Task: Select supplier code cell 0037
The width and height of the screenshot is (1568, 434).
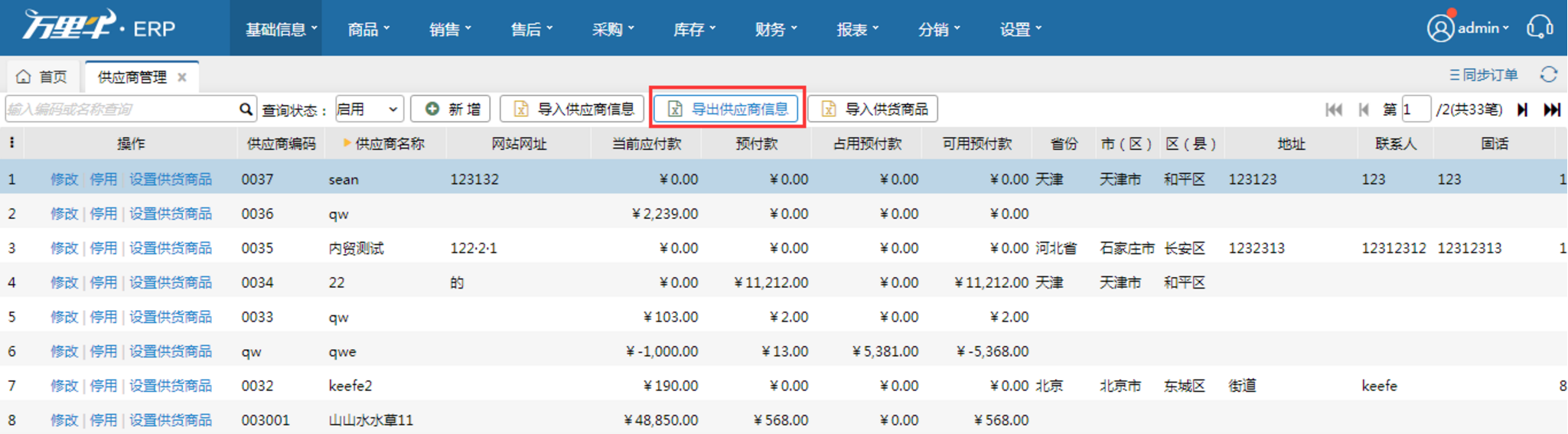Action: click(257, 179)
